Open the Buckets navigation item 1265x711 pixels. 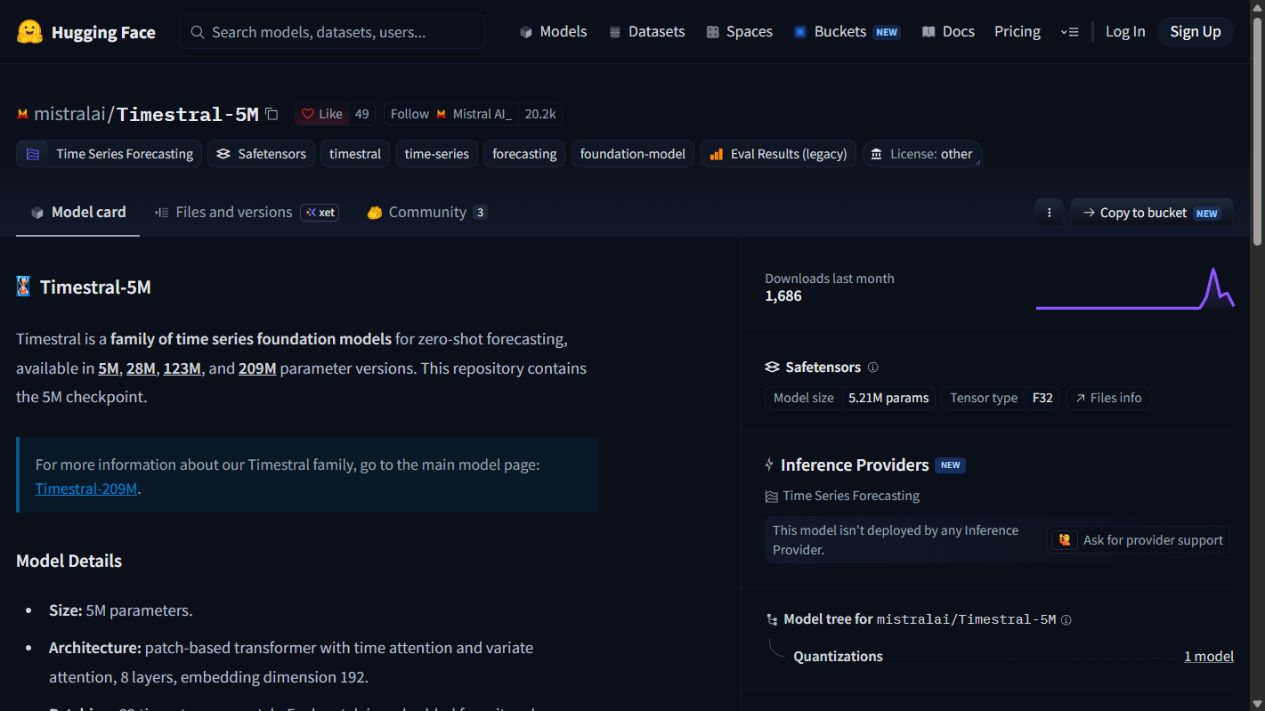846,32
